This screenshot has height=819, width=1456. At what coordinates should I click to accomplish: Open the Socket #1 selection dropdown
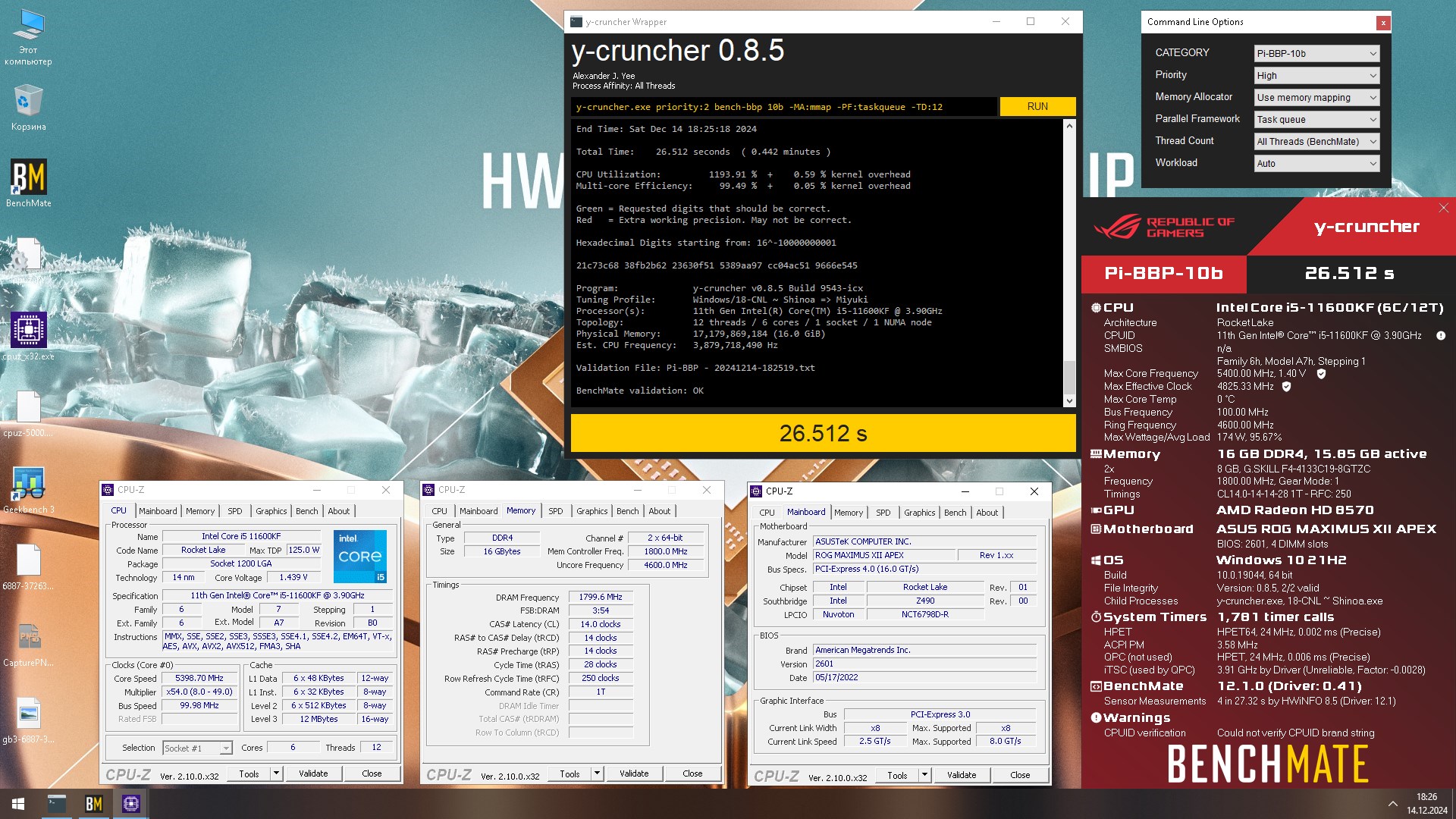click(x=197, y=748)
